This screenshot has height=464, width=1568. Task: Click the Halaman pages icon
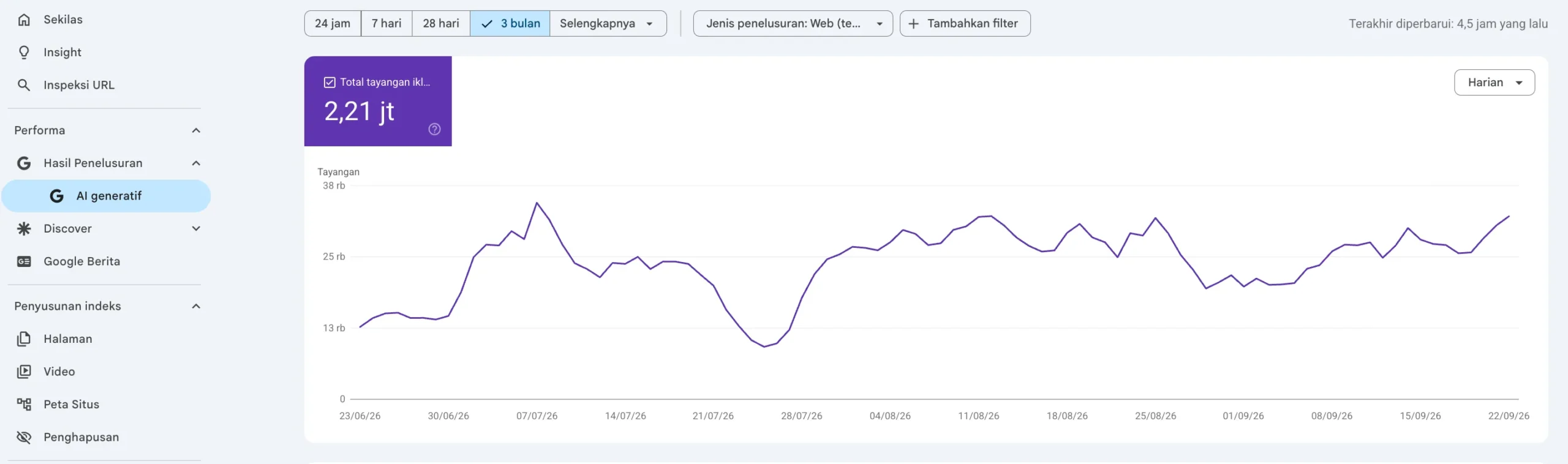24,339
